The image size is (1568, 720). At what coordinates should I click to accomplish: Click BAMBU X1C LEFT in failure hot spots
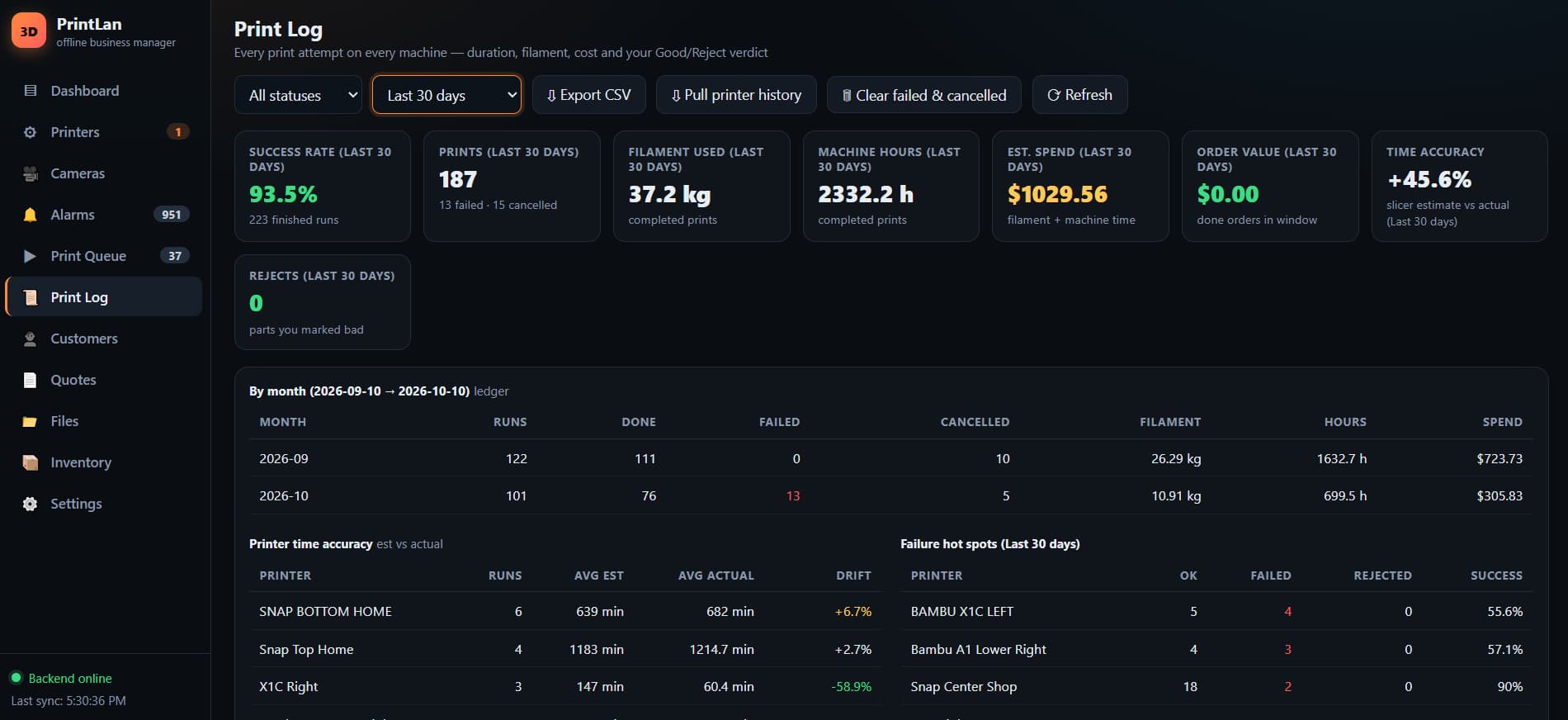tap(962, 612)
